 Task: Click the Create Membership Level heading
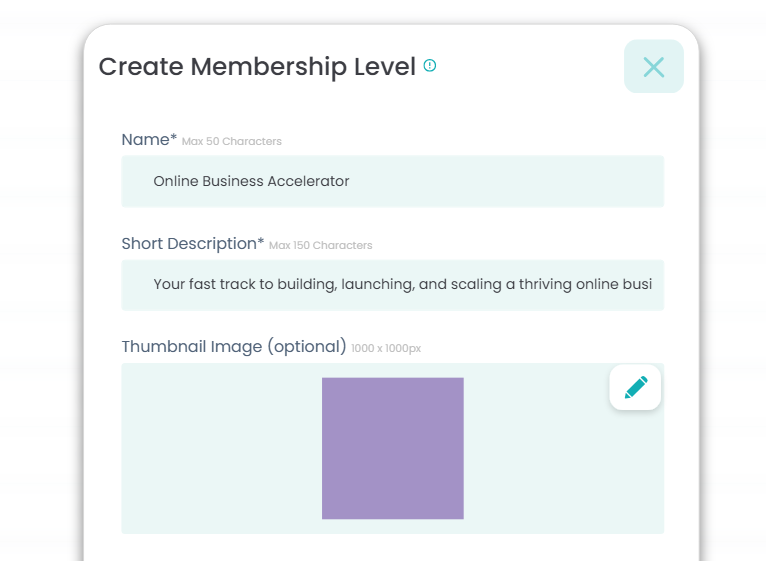click(257, 67)
